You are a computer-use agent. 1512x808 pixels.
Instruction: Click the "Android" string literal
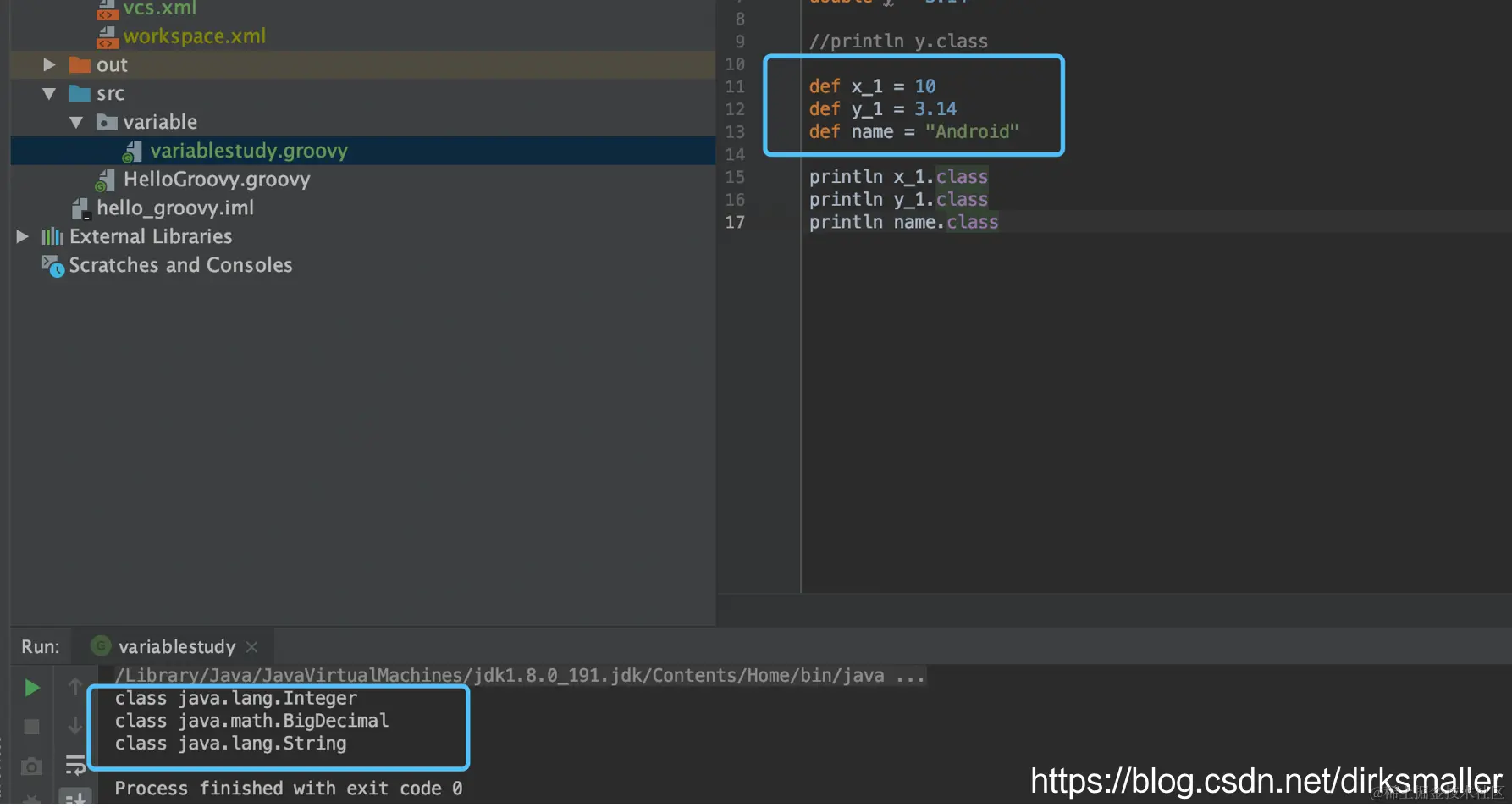point(972,132)
